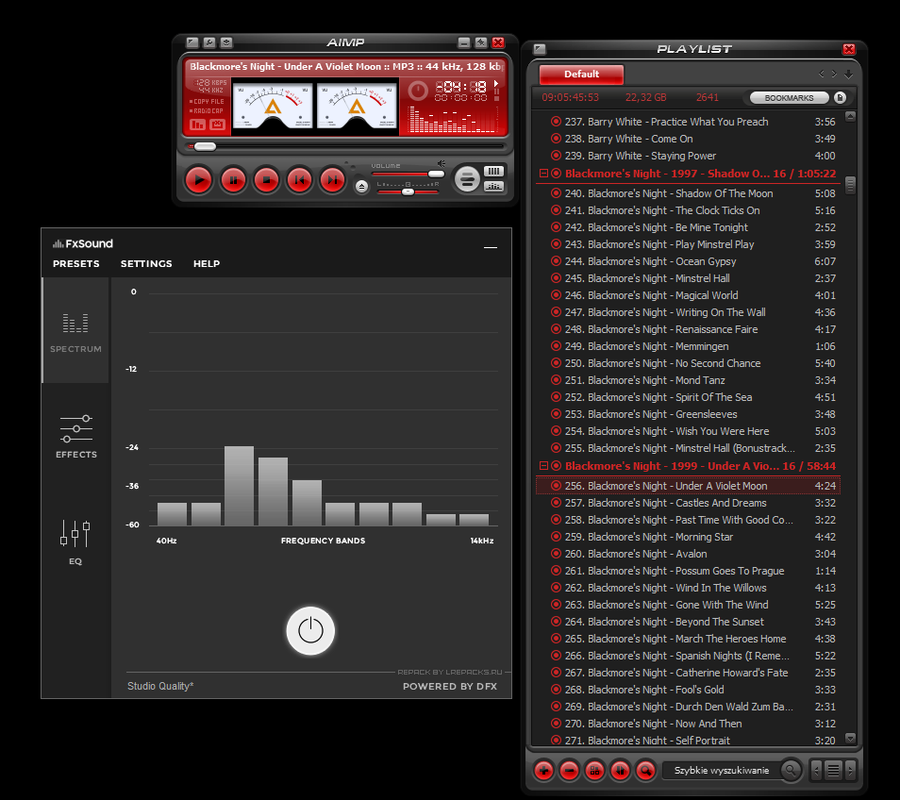Click the gray magnifier search button
The height and width of the screenshot is (800, 900).
pyautogui.click(x=791, y=770)
